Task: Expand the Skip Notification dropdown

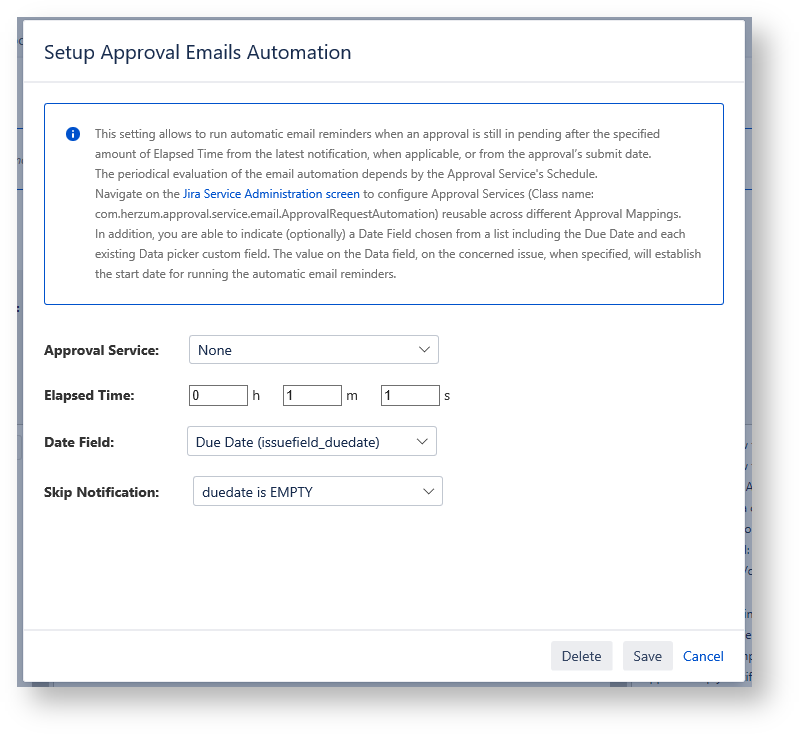Action: click(317, 491)
